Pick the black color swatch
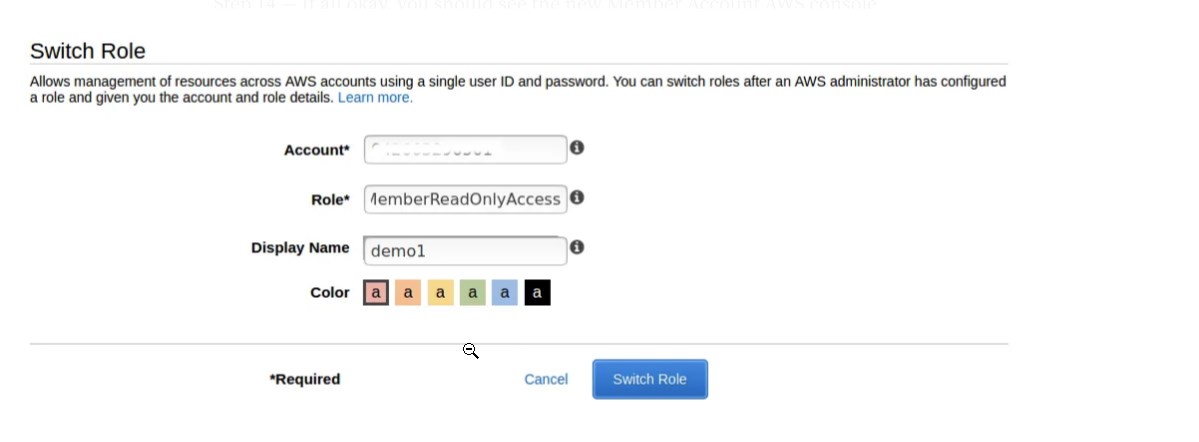The width and height of the screenshot is (1199, 442). pos(537,293)
